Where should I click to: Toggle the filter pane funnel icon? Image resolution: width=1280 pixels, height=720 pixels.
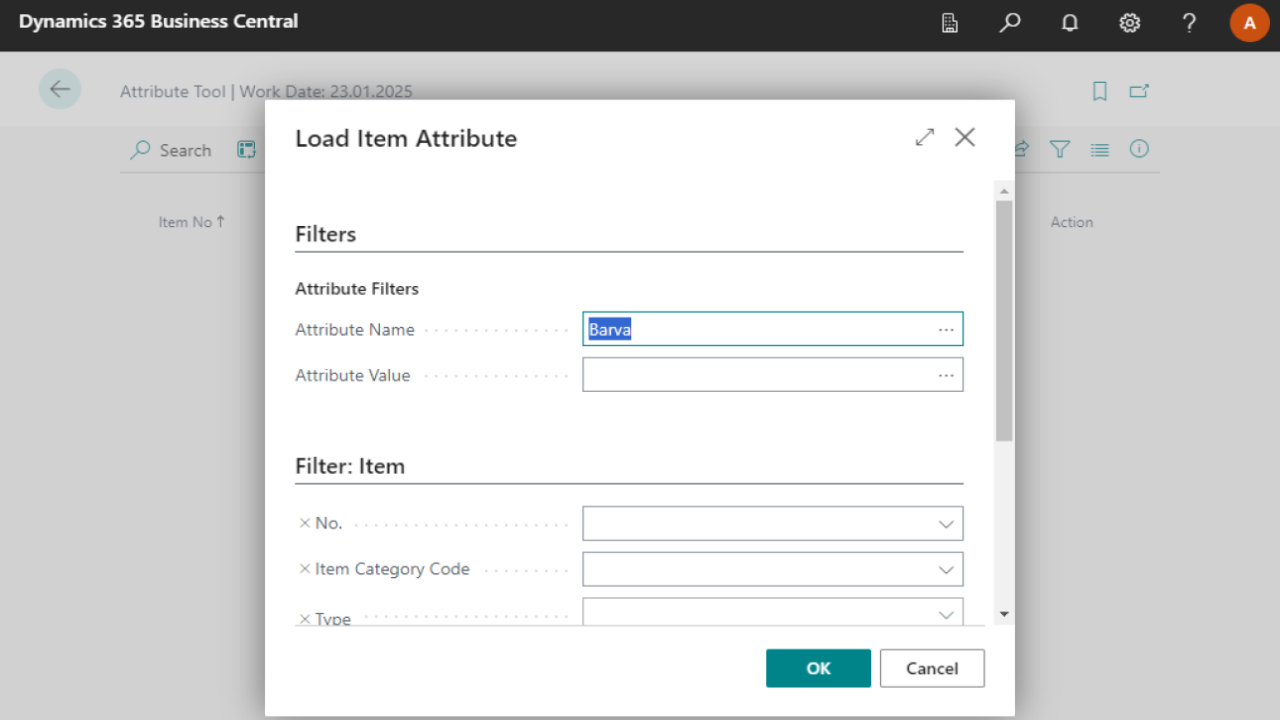pyautogui.click(x=1059, y=149)
